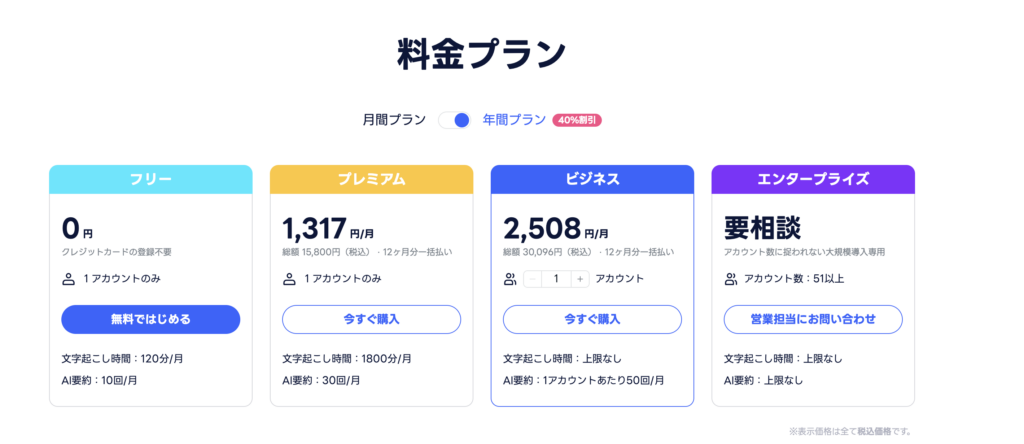The image size is (1024, 444).
Task: Decrease the business account count with minus
Action: point(533,279)
